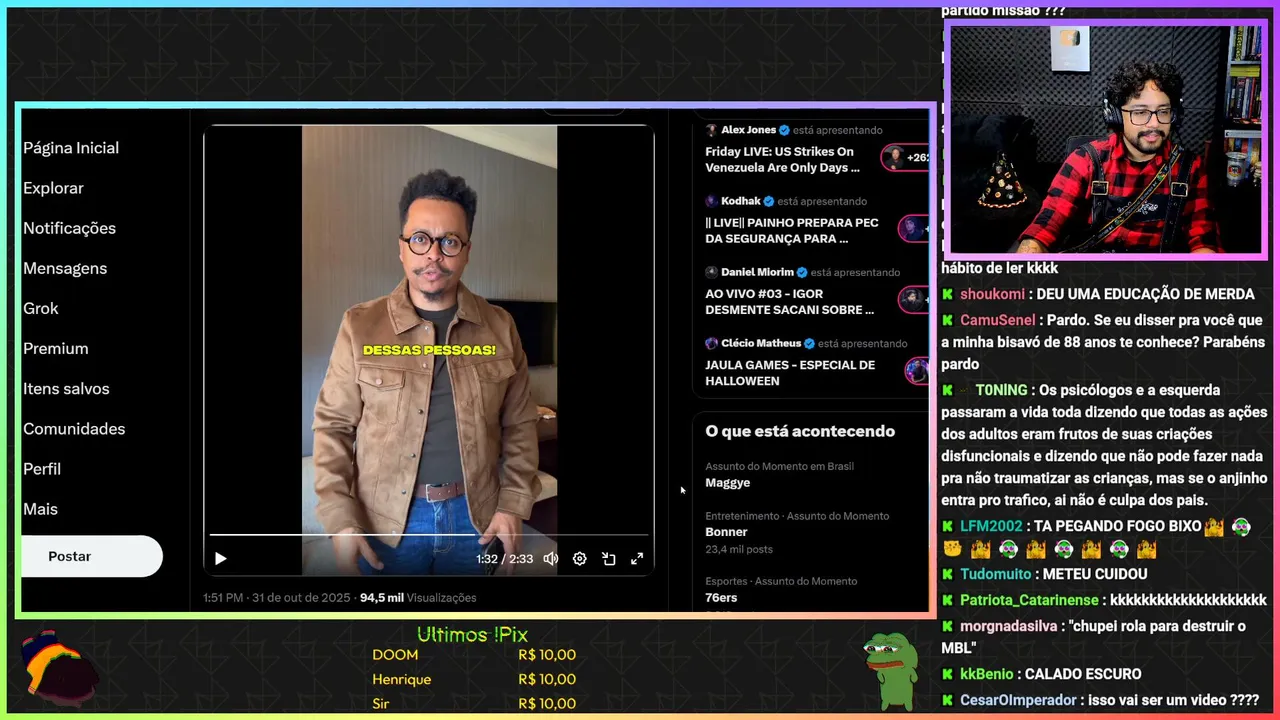Screen dimensions: 1280x720
Task: Play the video with the play button
Action: [220, 559]
